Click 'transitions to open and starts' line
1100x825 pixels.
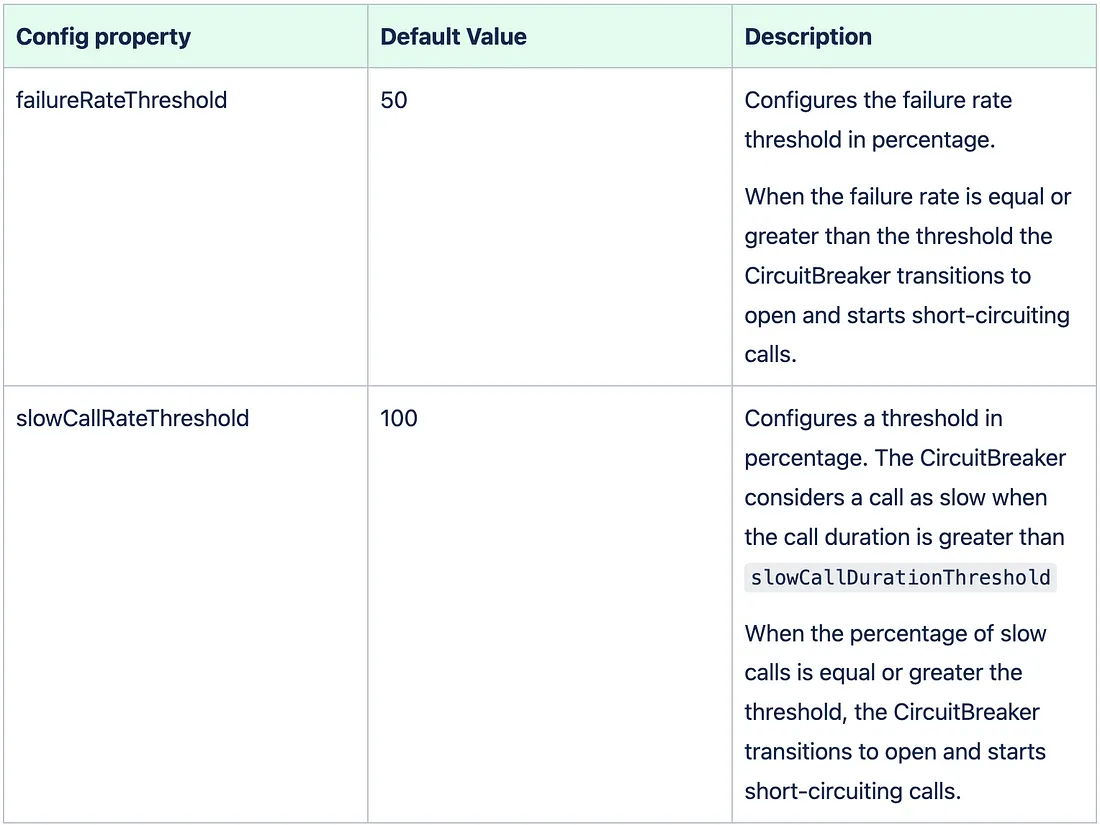pos(895,752)
